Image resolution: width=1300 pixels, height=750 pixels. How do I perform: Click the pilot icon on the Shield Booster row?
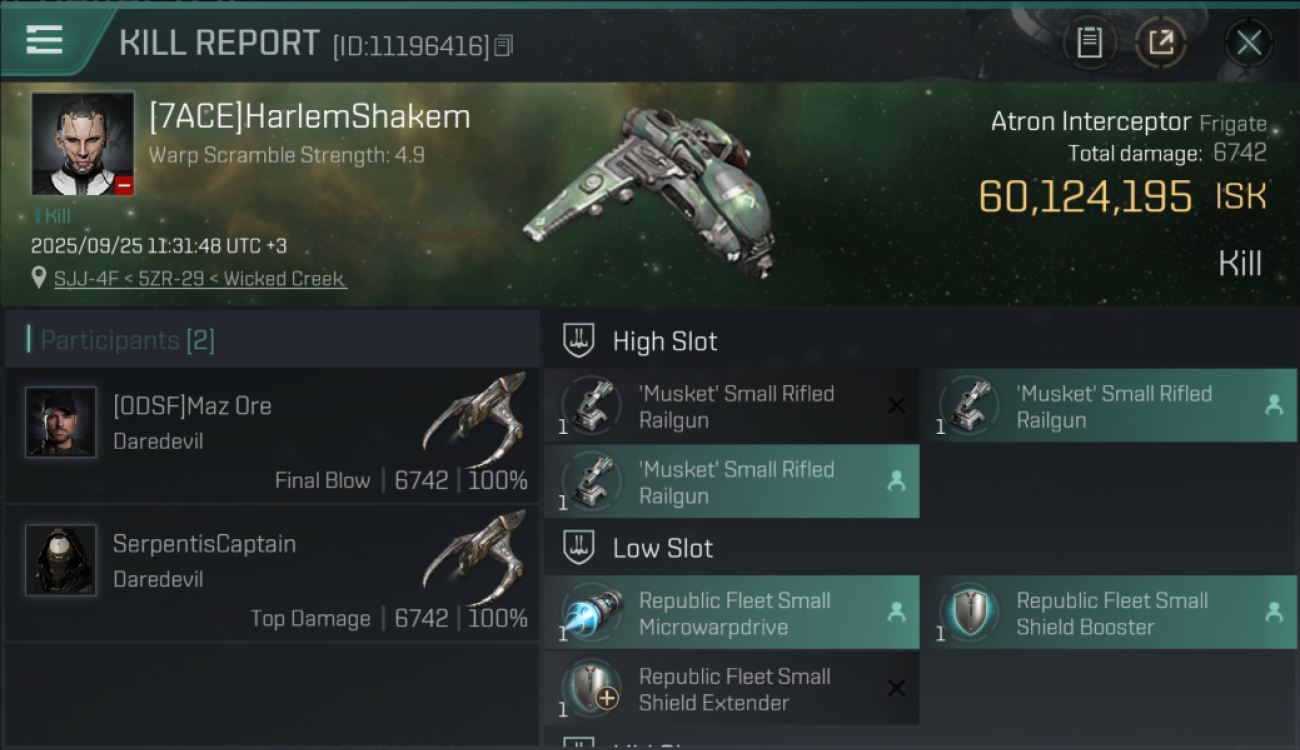tap(1273, 612)
